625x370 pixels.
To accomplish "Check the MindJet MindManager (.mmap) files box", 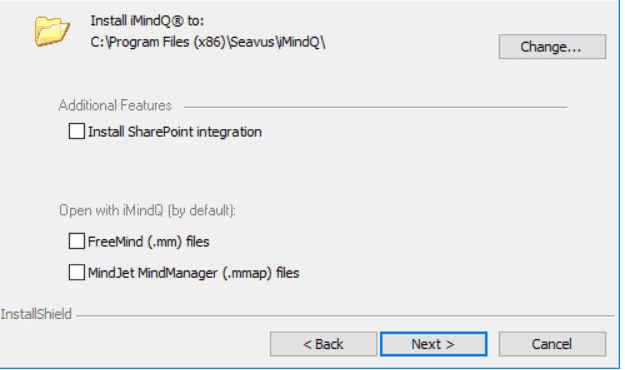I will [77, 273].
